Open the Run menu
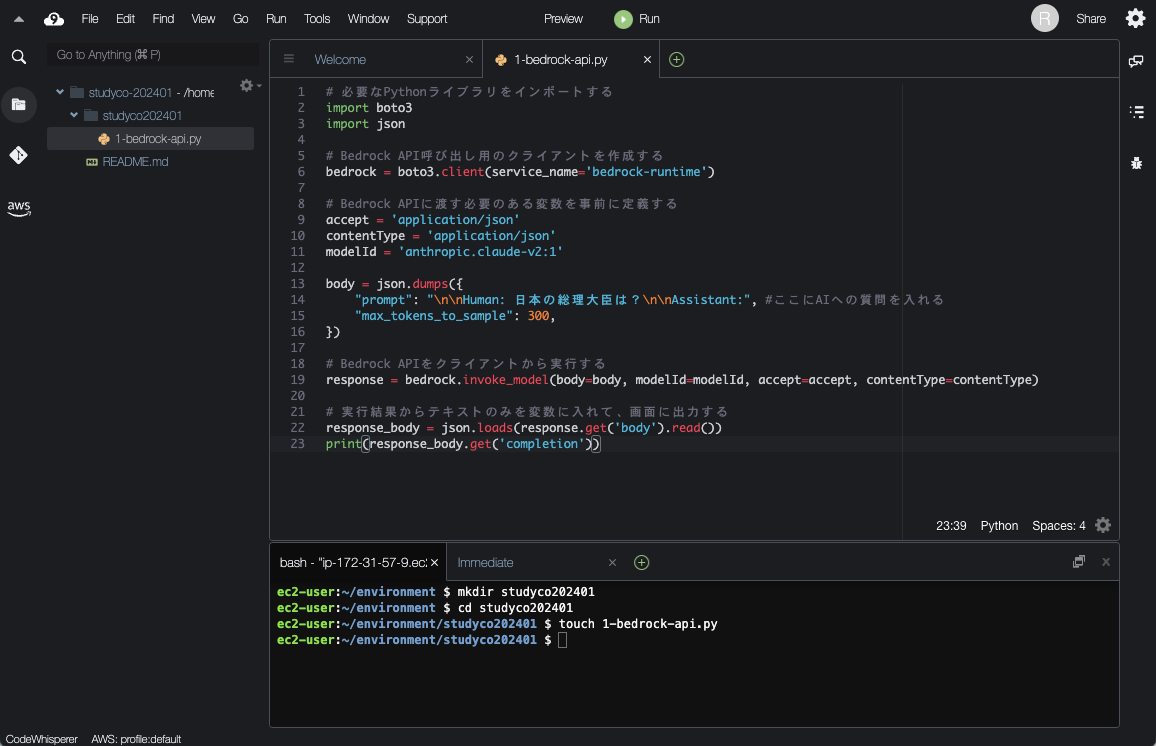1156x746 pixels. pyautogui.click(x=276, y=18)
